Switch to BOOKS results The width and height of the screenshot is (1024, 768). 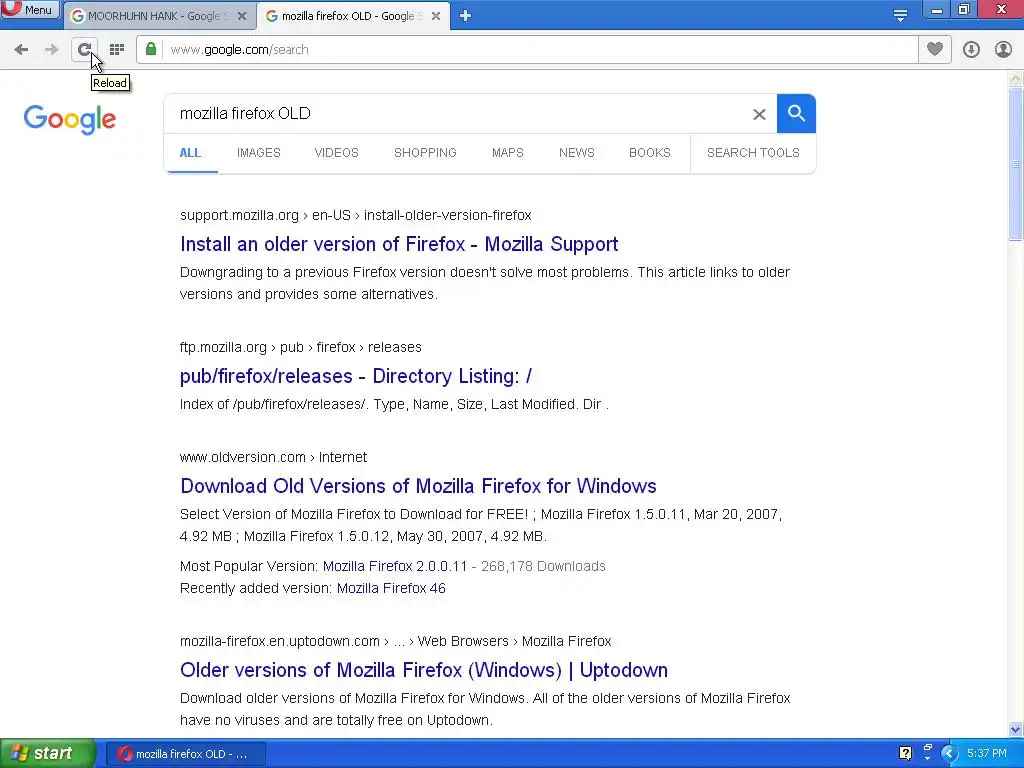click(x=650, y=153)
